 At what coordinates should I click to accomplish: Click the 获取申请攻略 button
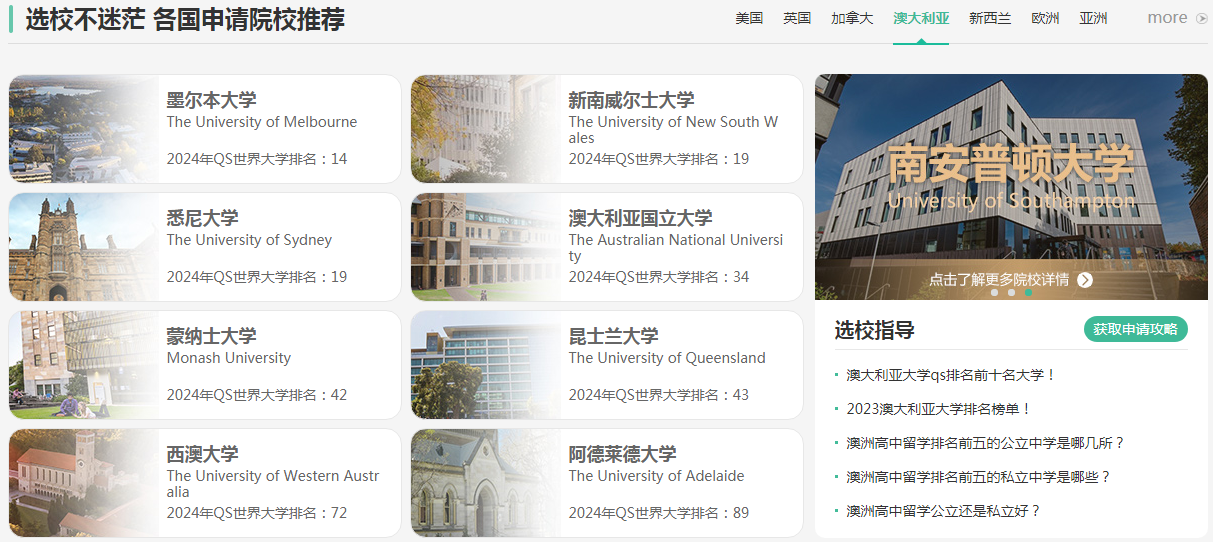point(1135,329)
